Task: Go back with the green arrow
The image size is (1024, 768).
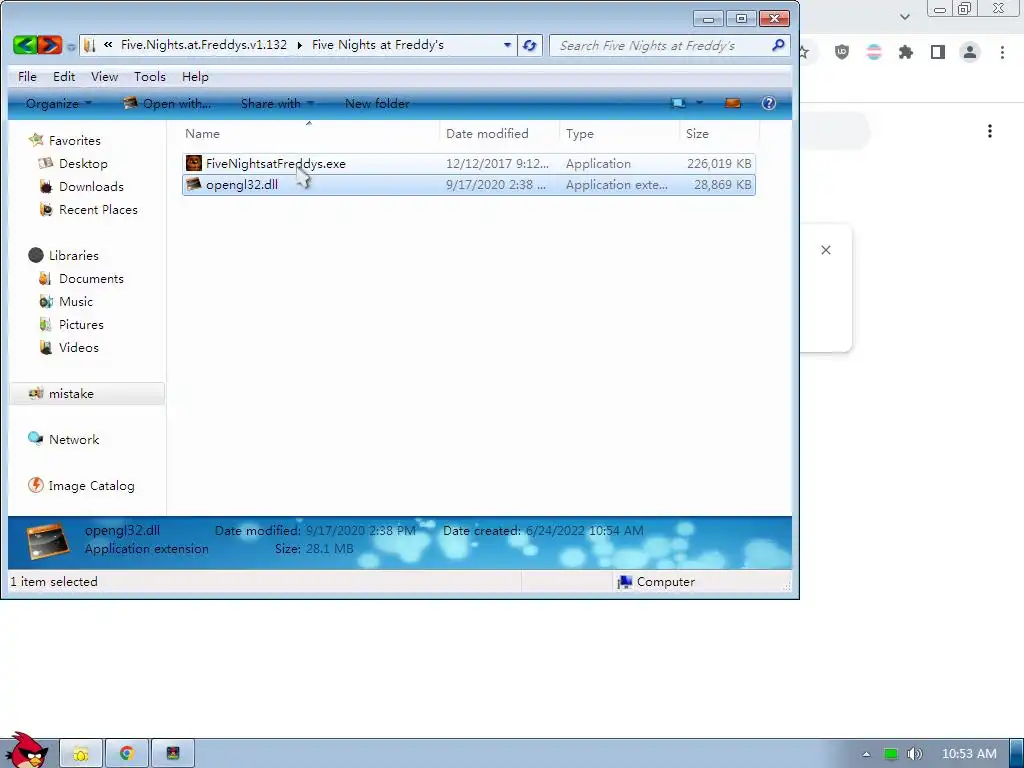Action: tap(25, 44)
